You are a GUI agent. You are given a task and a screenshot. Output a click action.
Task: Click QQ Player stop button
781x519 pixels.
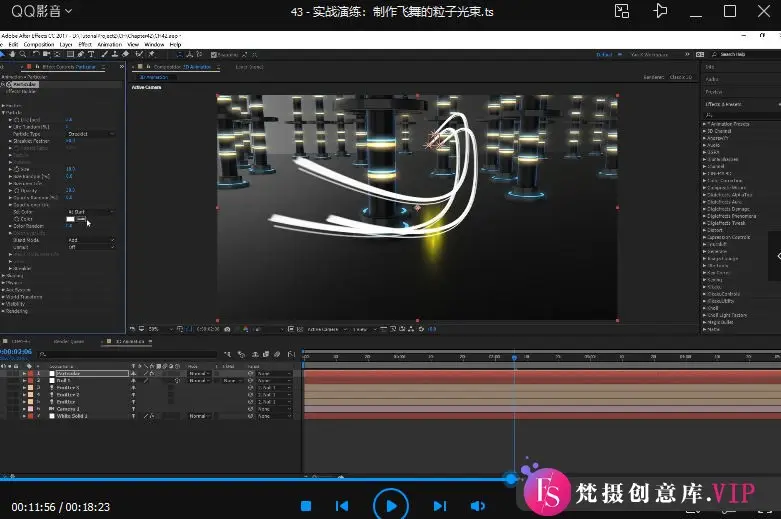[306, 506]
